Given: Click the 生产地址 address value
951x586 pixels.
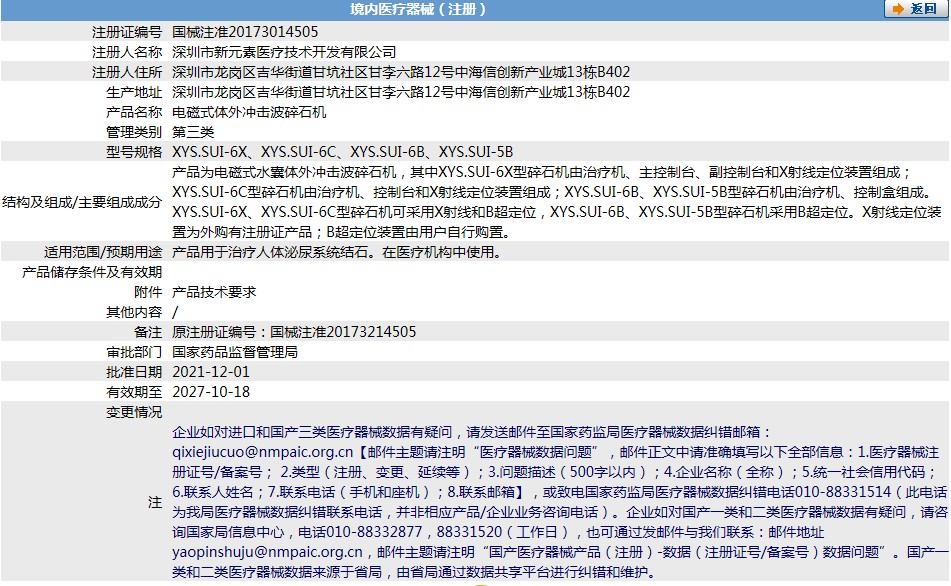Looking at the screenshot, I should [401, 92].
